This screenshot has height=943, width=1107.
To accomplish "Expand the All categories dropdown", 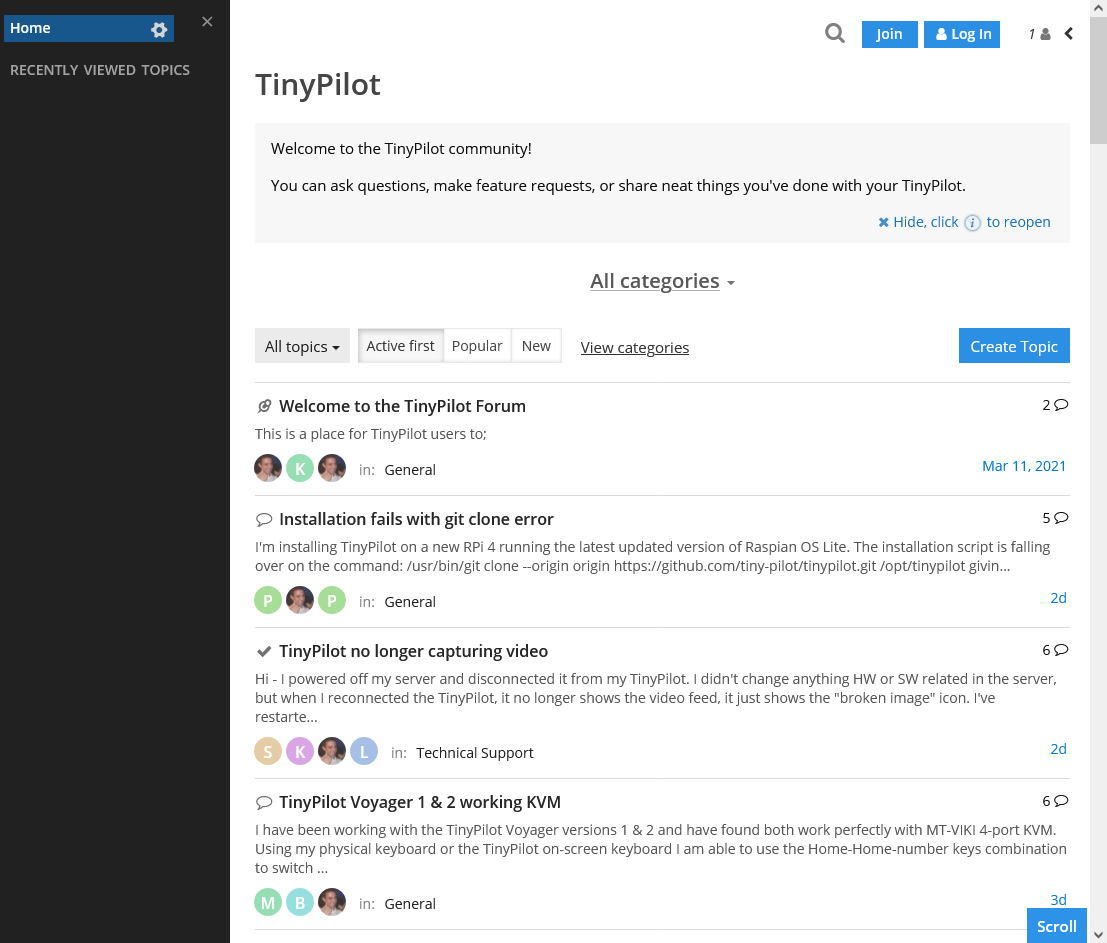I will point(662,281).
